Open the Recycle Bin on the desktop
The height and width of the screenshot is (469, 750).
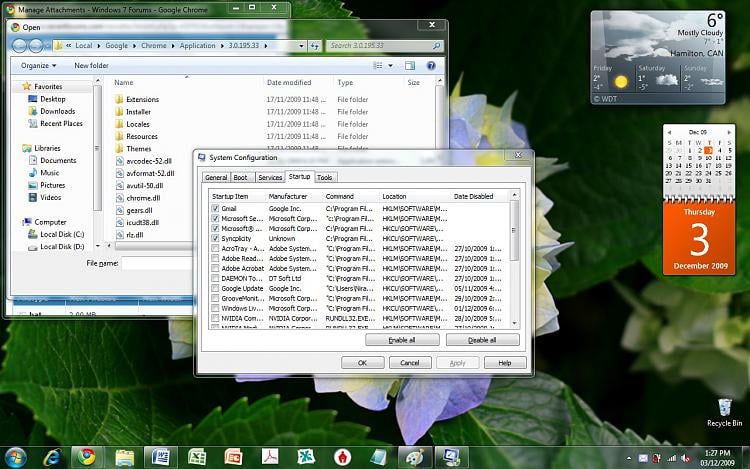725,412
